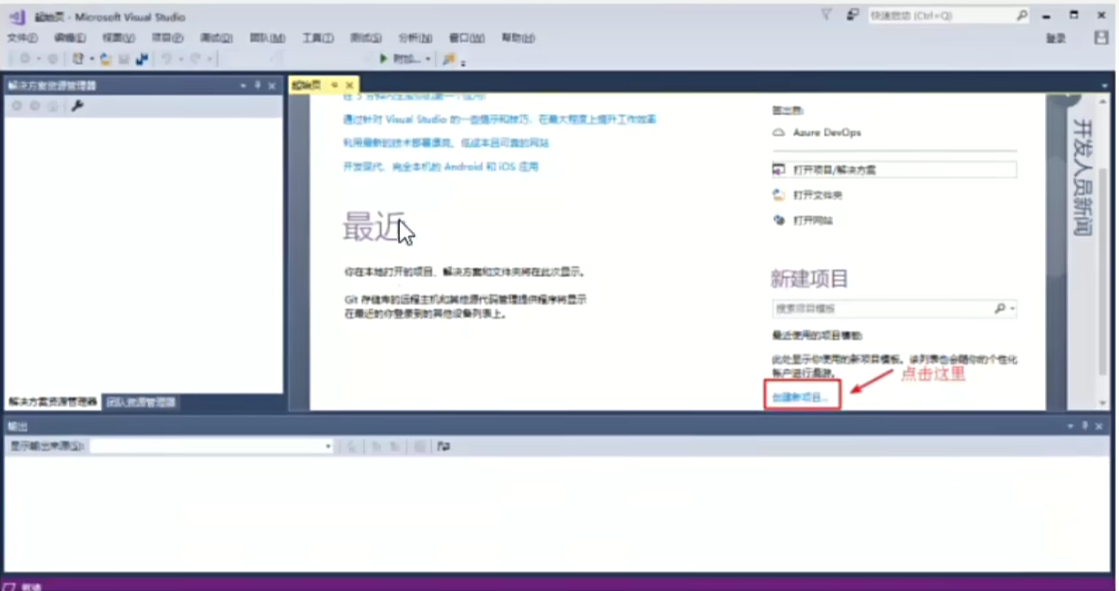Screen dimensions: 1119x591
Task: Click the account avatar icon near 登录
Action: point(1101,38)
